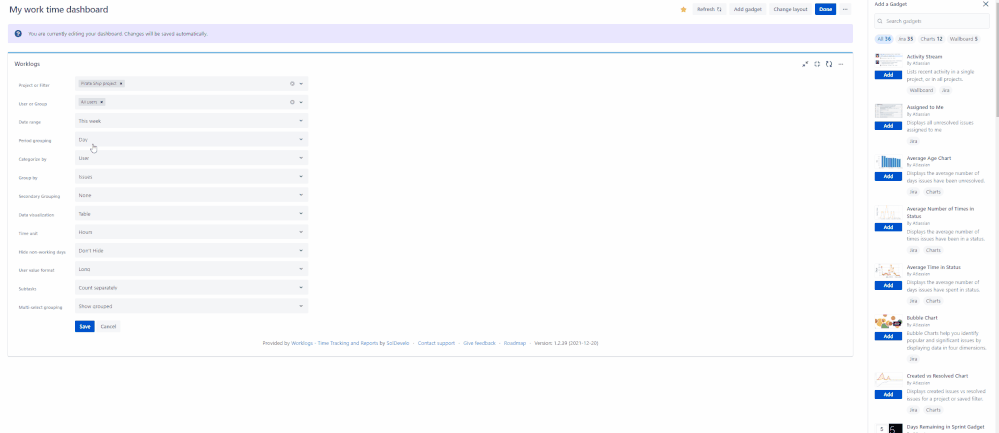Open the Categorize by dropdown
The image size is (999, 433).
point(191,158)
